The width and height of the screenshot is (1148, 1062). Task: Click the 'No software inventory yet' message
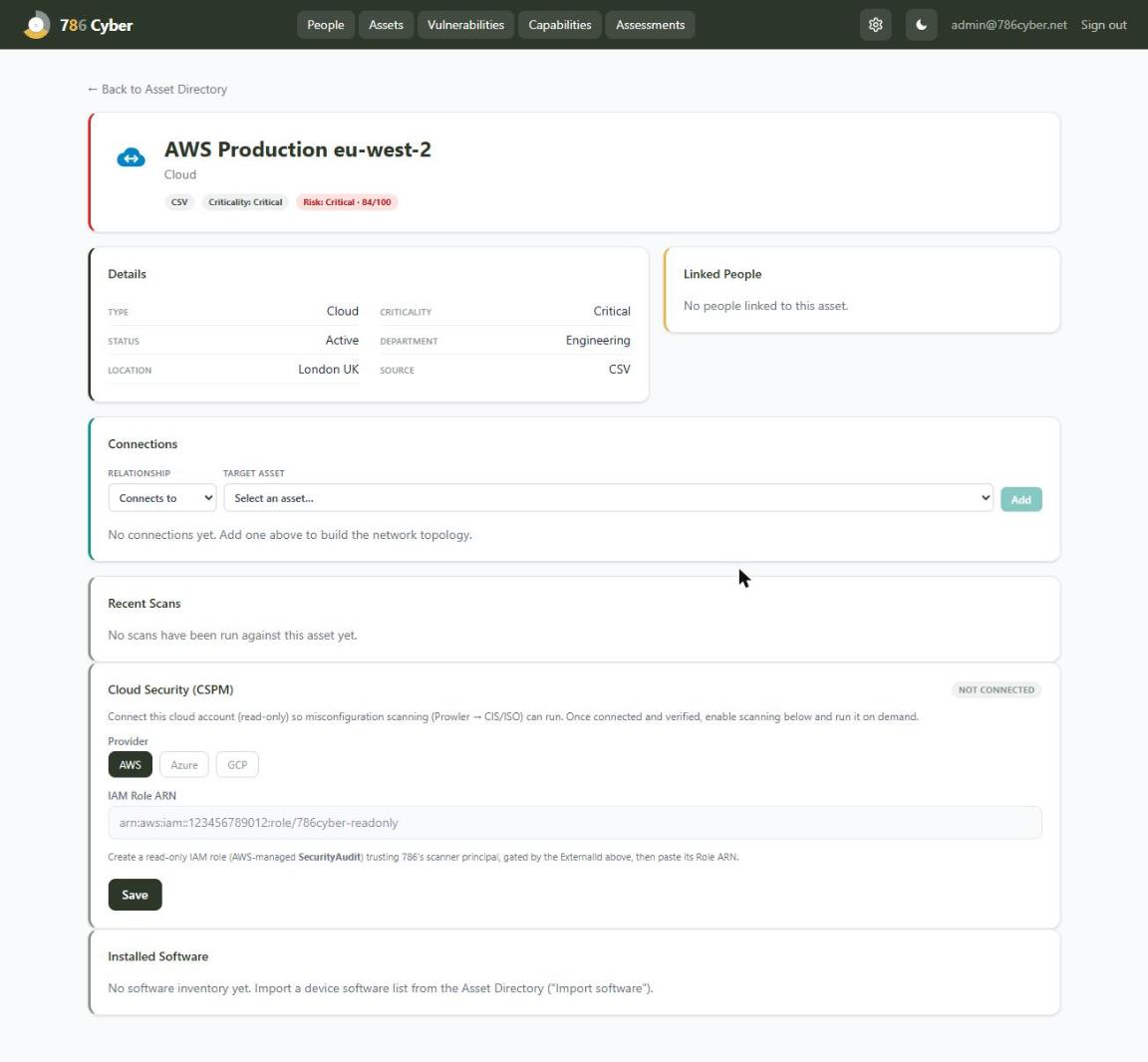pyautogui.click(x=380, y=988)
